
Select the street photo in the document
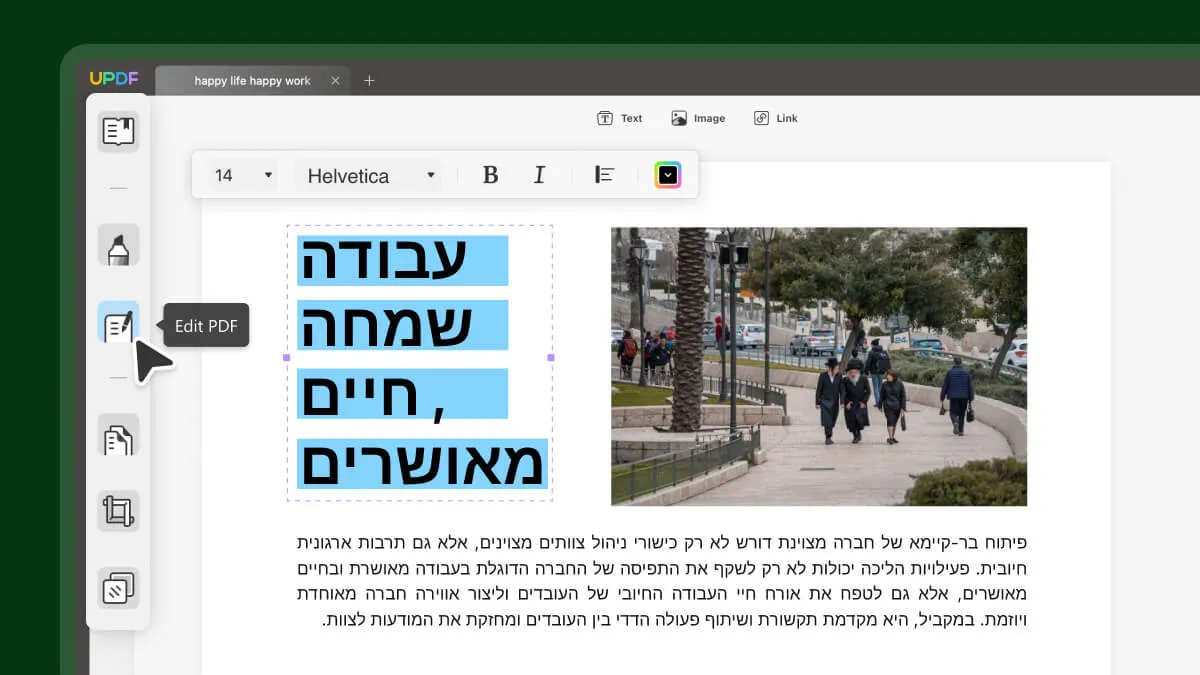pos(818,366)
